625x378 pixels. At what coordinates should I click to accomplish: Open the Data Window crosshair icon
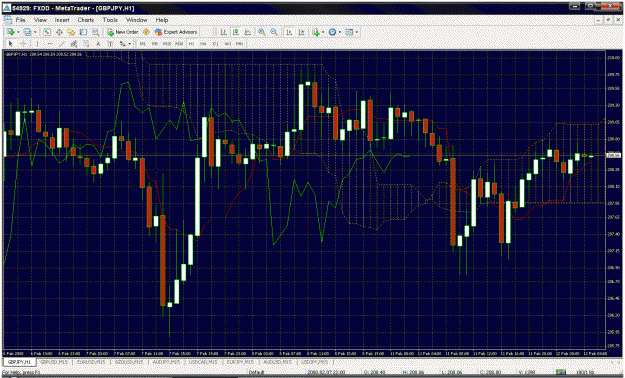click(59, 32)
